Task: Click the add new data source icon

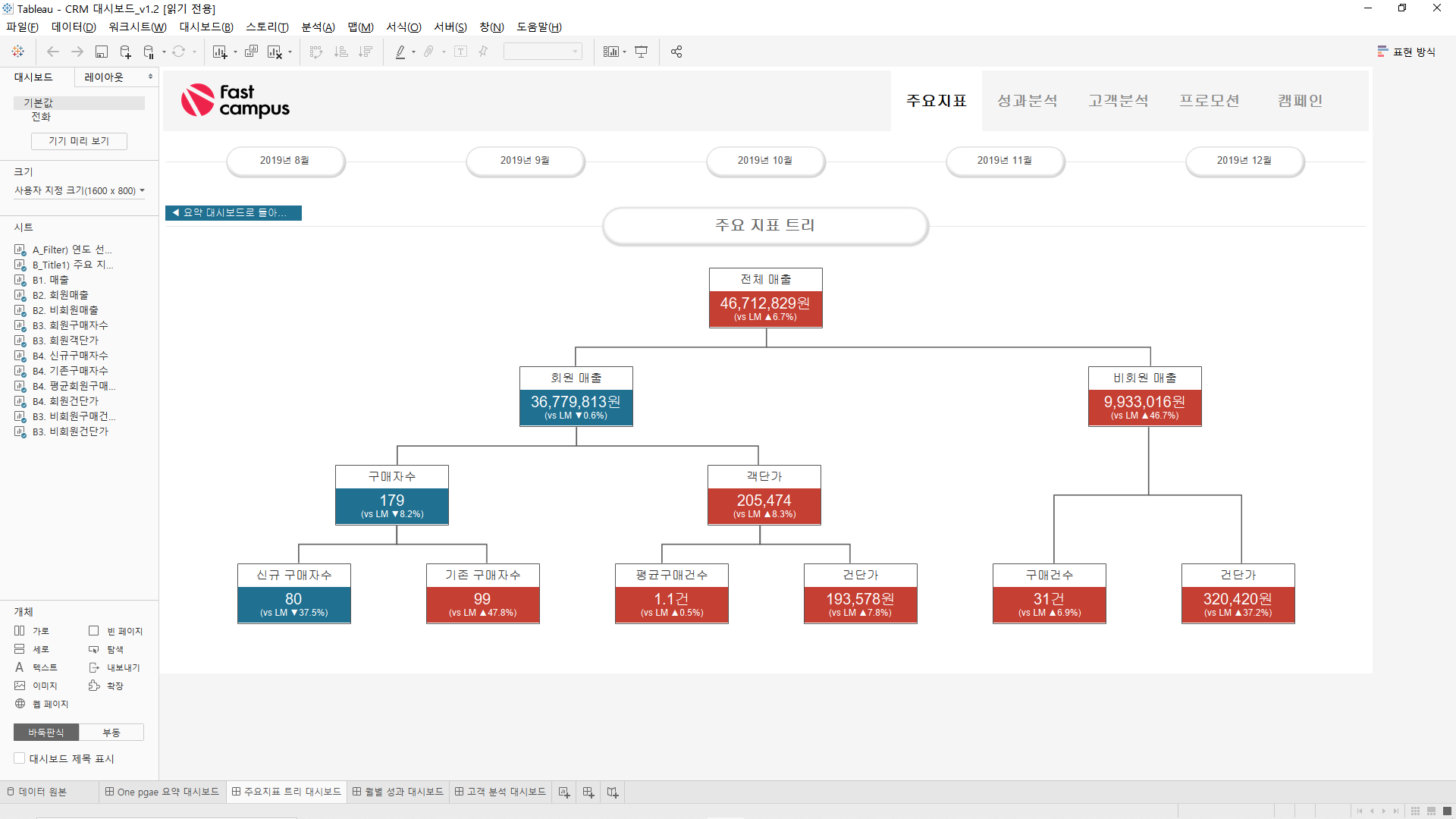Action: 126,52
